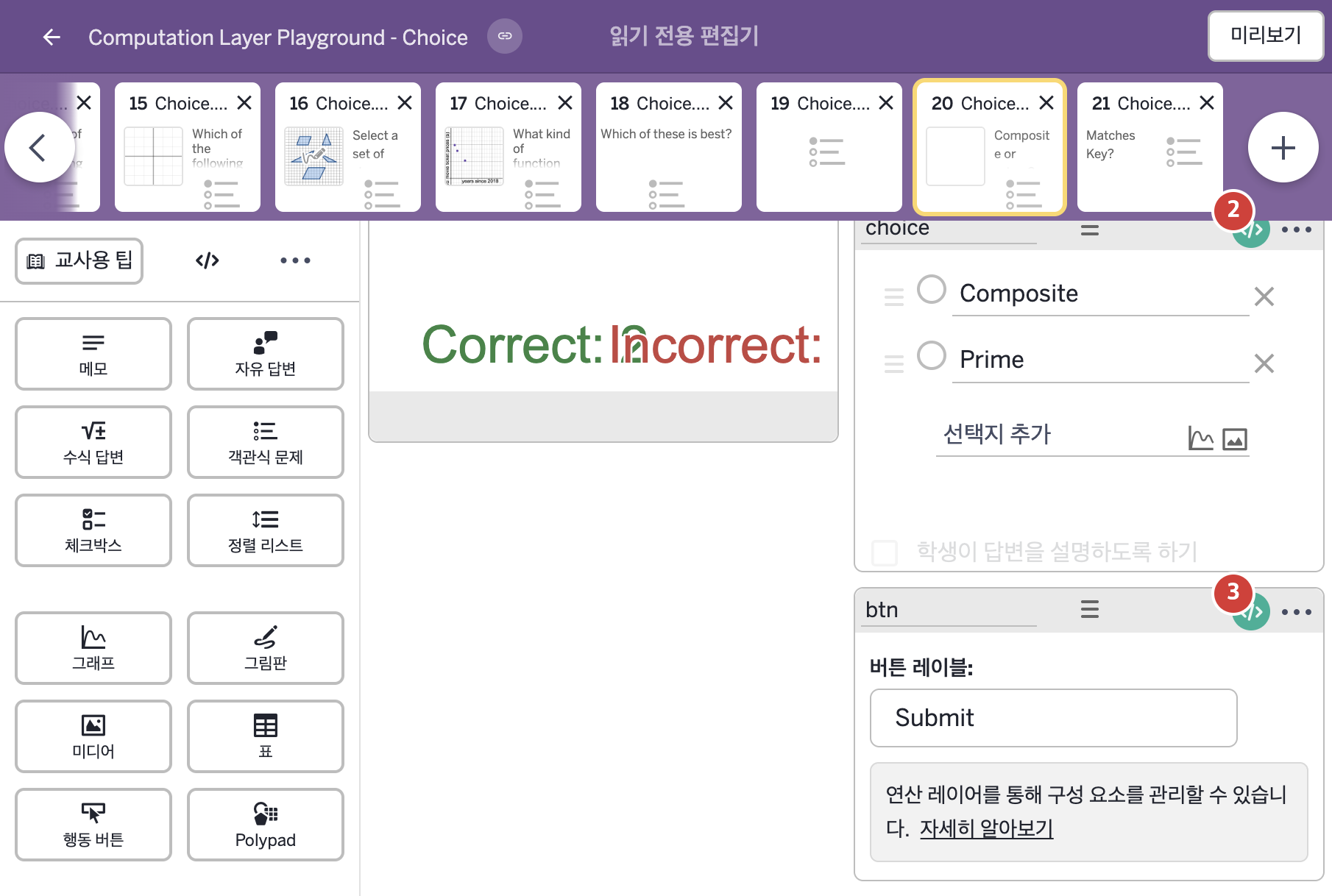Screen dimensions: 1332x896
Task: Open screen-level computation layer code icon
Action: tap(208, 260)
